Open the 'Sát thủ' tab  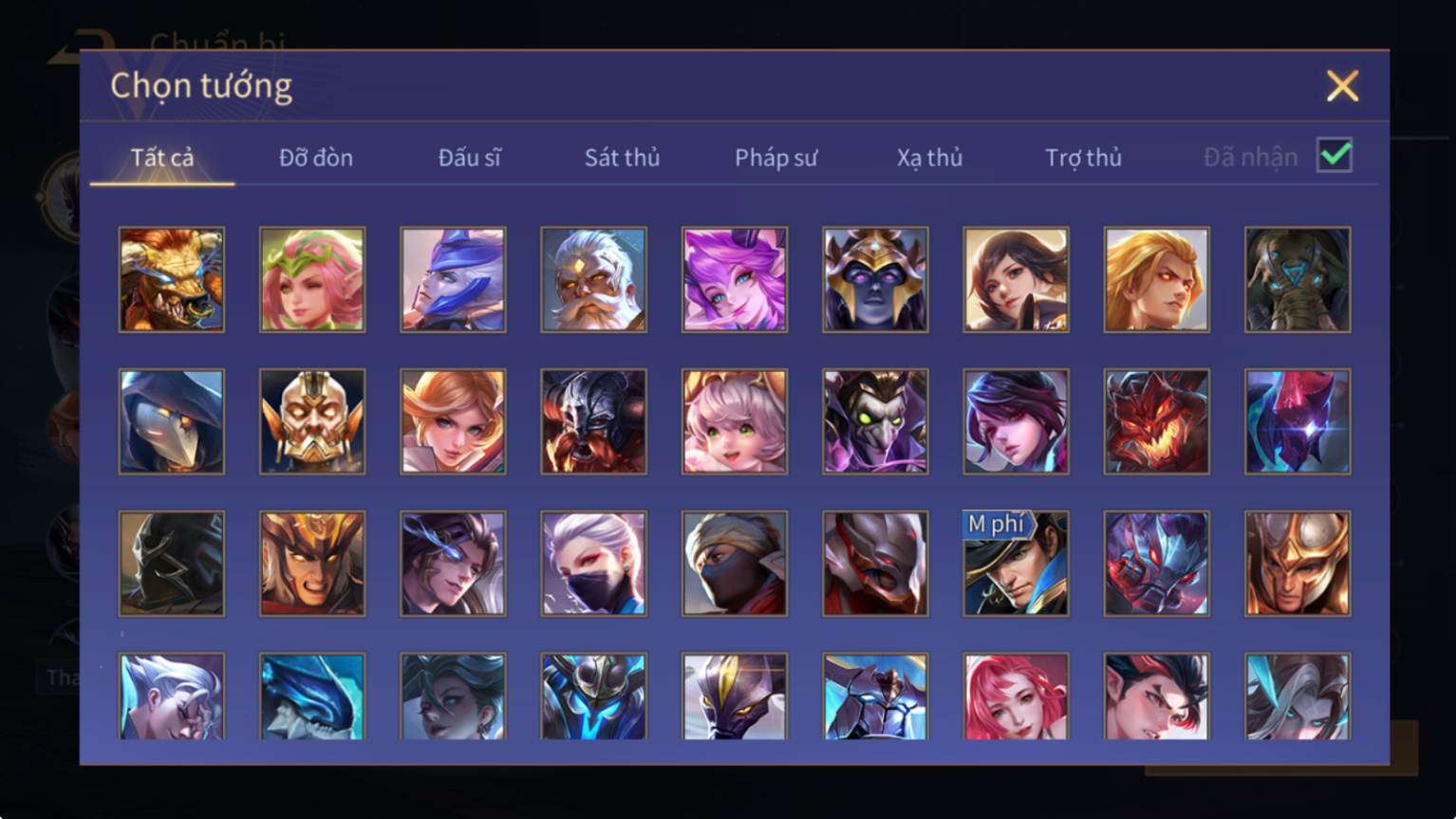622,158
